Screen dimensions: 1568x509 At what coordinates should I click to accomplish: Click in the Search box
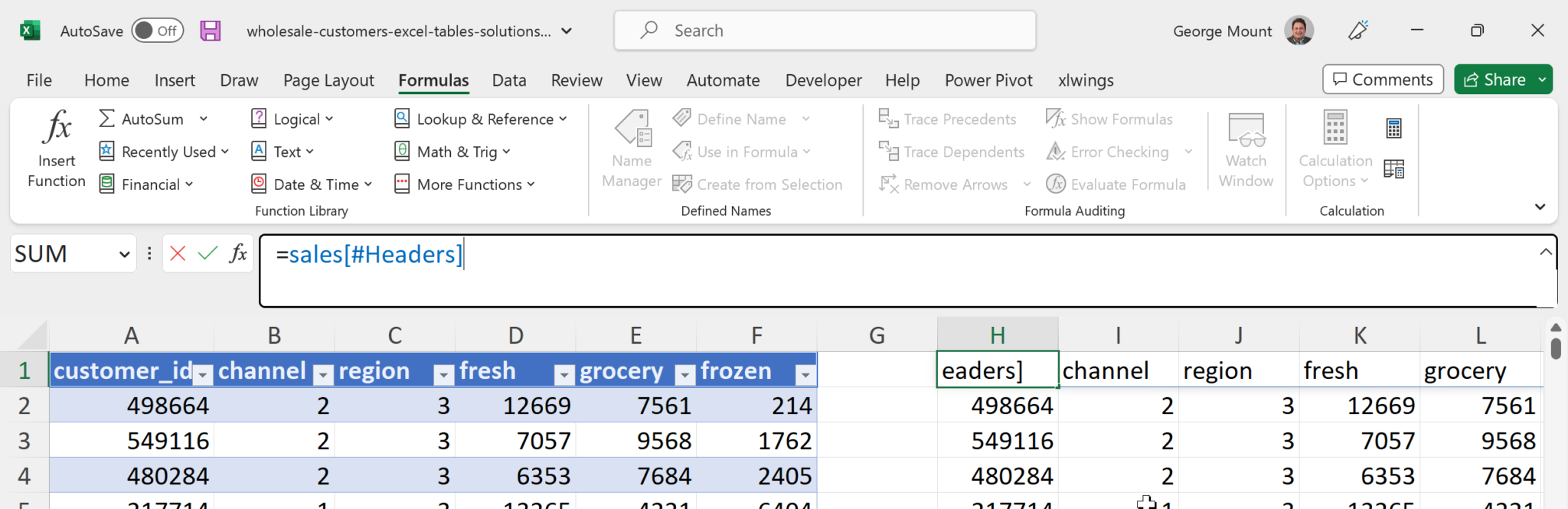[825, 31]
